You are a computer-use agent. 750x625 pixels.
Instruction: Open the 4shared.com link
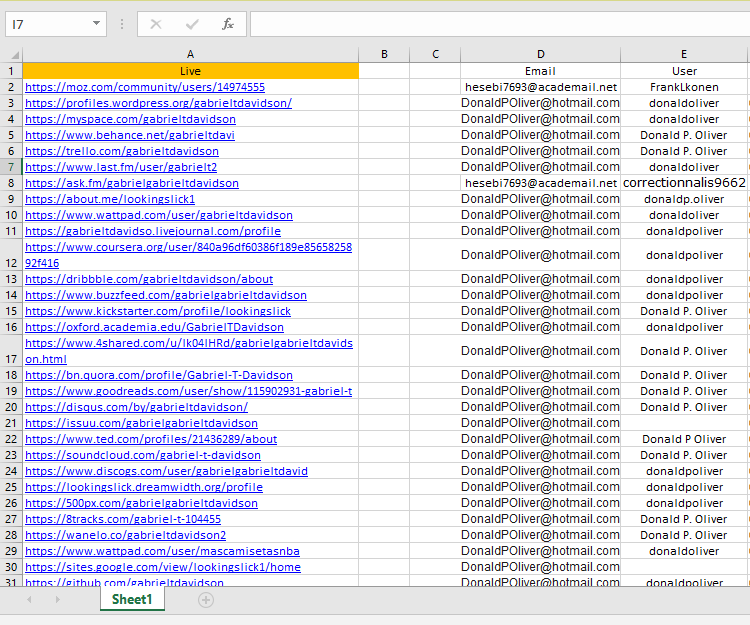pyautogui.click(x=189, y=351)
